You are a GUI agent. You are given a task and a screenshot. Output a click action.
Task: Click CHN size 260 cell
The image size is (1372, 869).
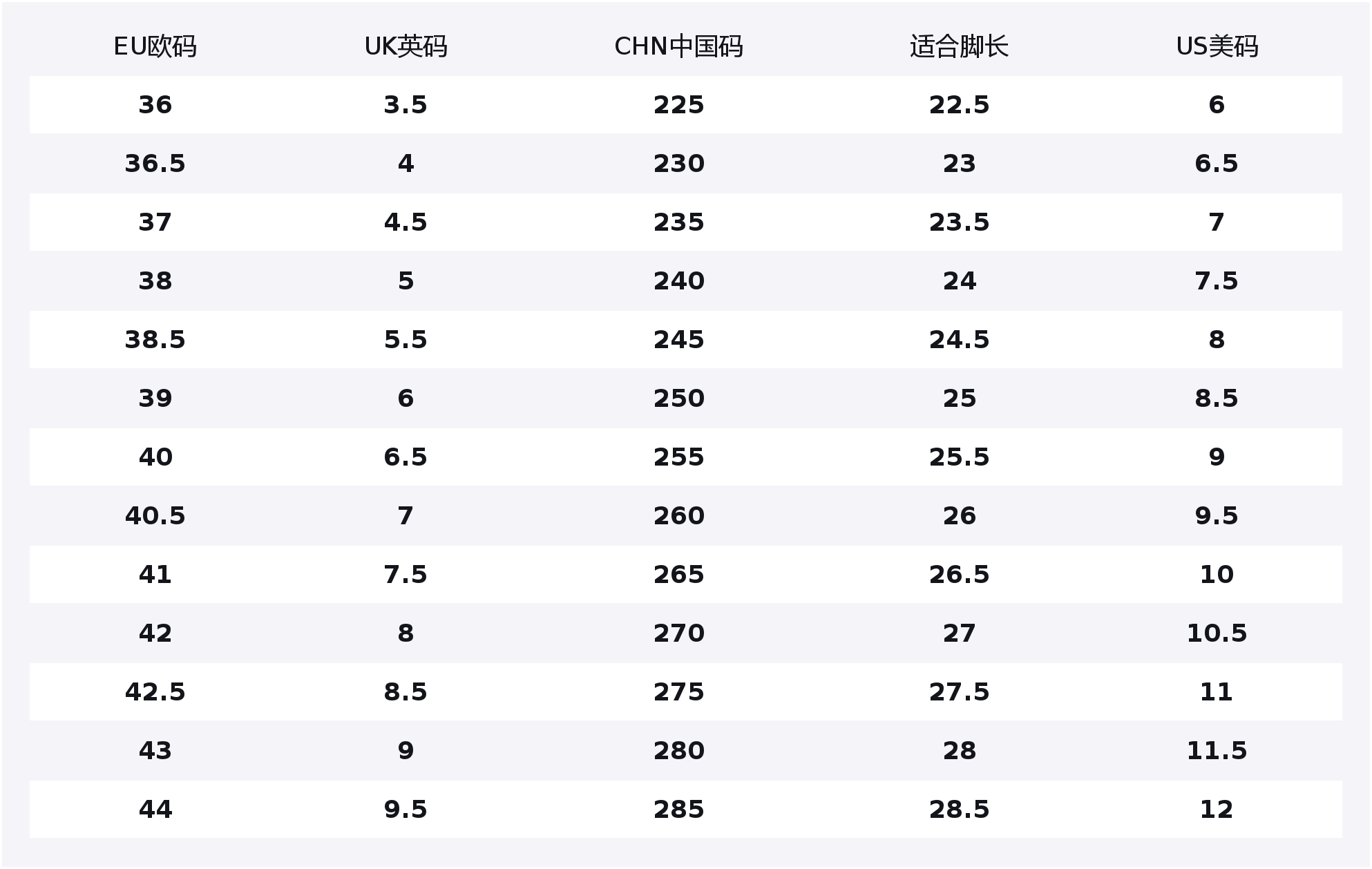678,516
